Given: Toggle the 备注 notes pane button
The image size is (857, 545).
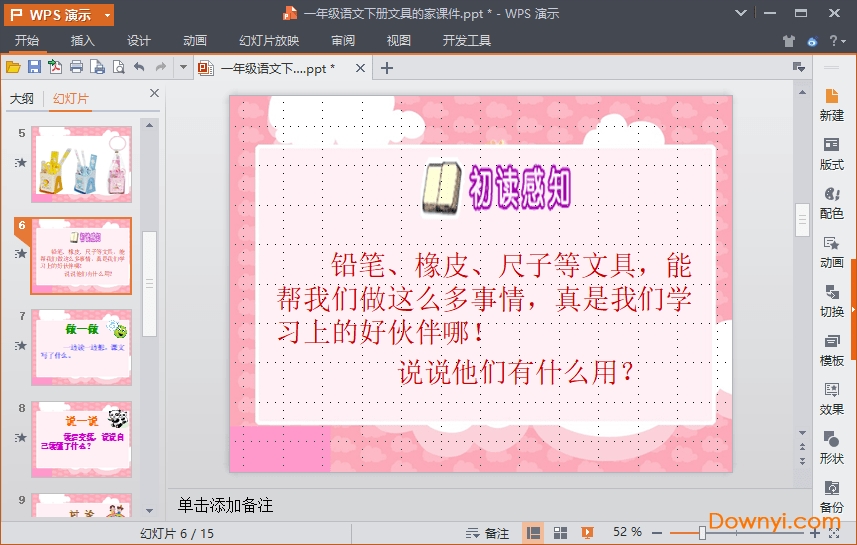Looking at the screenshot, I should (487, 533).
